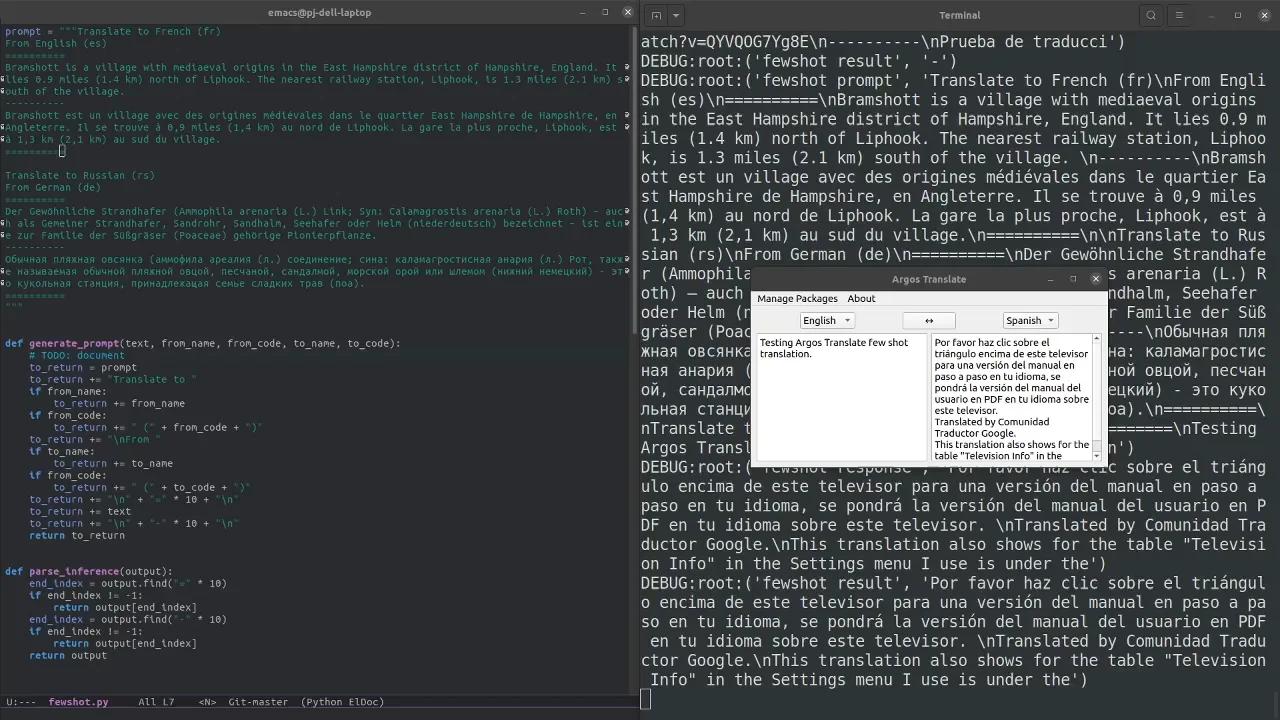Open the About menu in Argos Translate

[x=861, y=298]
